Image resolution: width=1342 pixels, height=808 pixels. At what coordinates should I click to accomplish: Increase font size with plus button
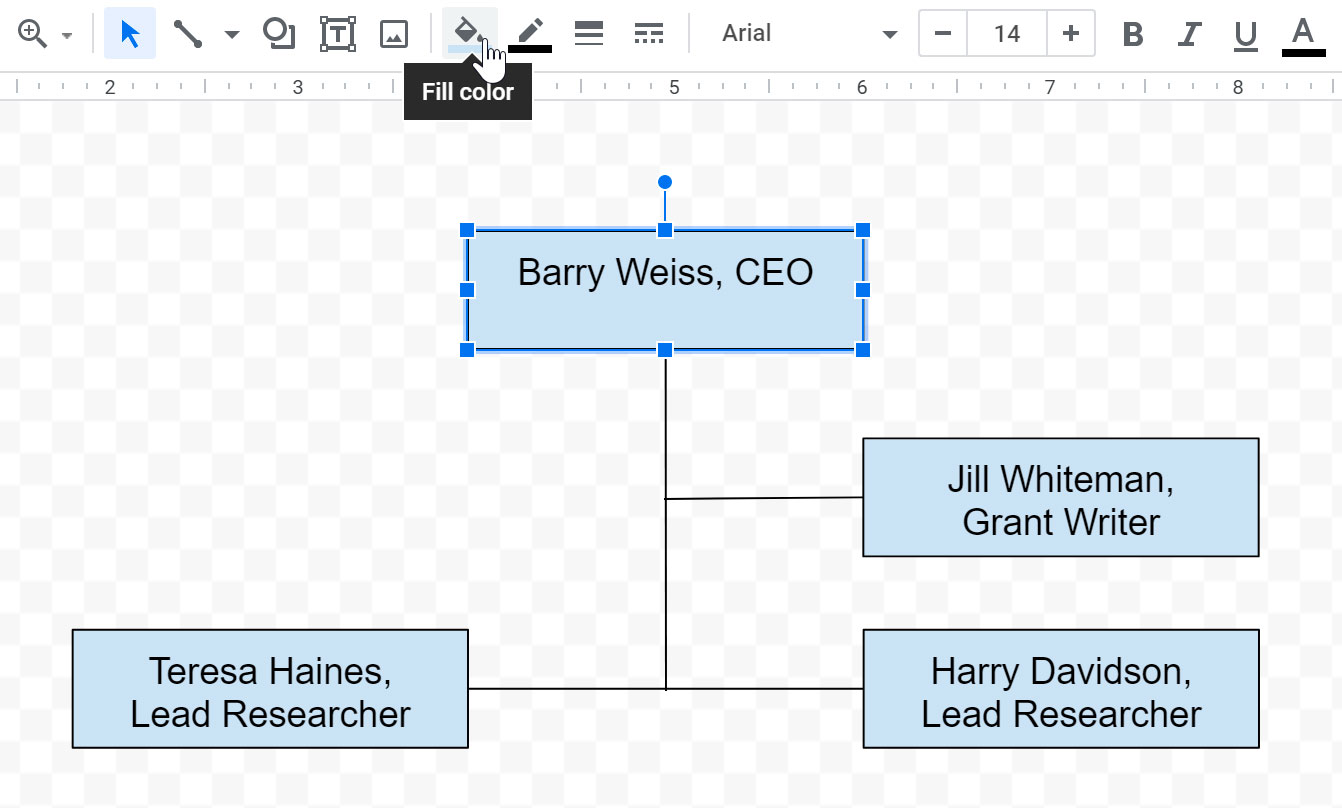pos(1071,34)
